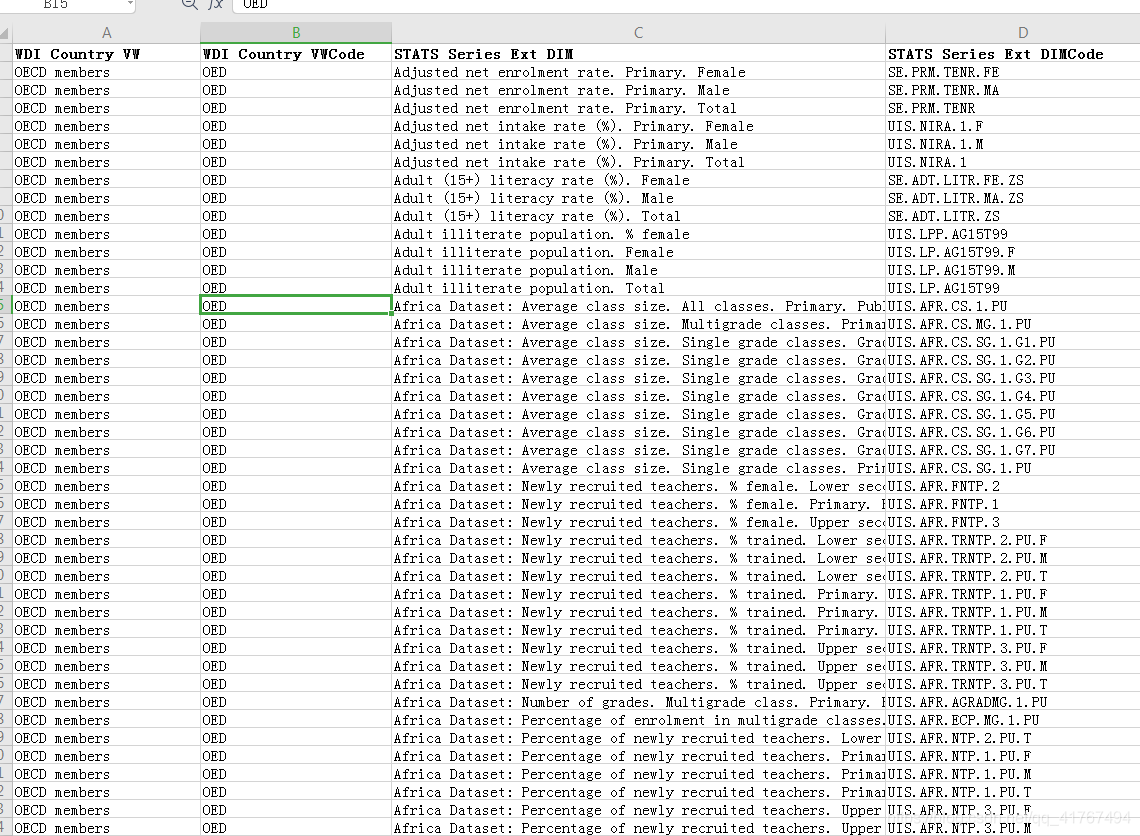Click the 'STATS Series Ext DIM' header cell
Screen dimensions: 1140x836
click(x=638, y=54)
